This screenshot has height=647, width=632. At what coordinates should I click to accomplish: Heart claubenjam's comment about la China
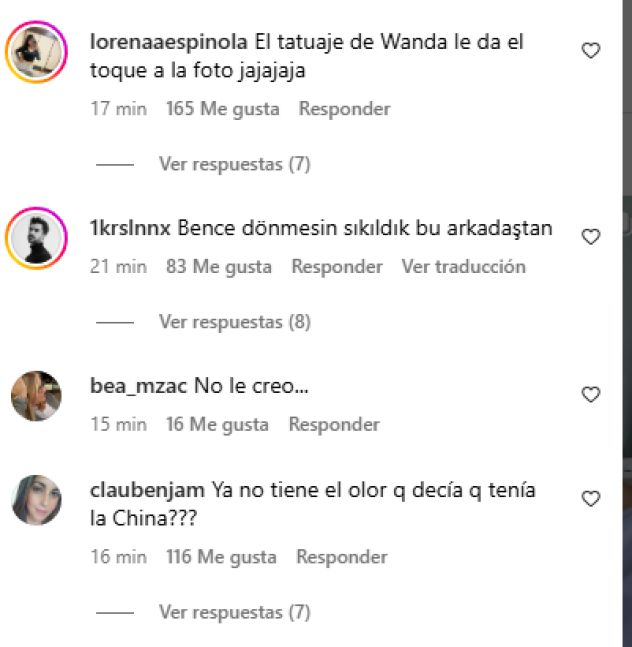[591, 498]
